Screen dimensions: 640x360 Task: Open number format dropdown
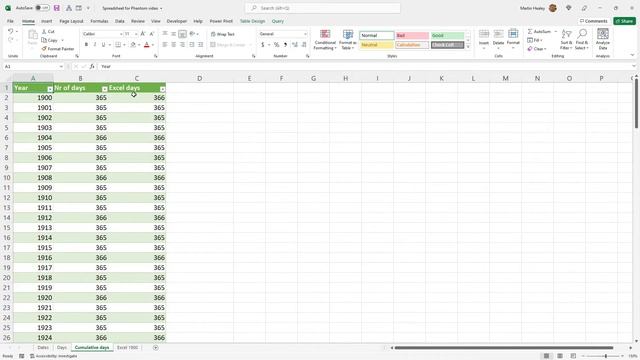[305, 34]
